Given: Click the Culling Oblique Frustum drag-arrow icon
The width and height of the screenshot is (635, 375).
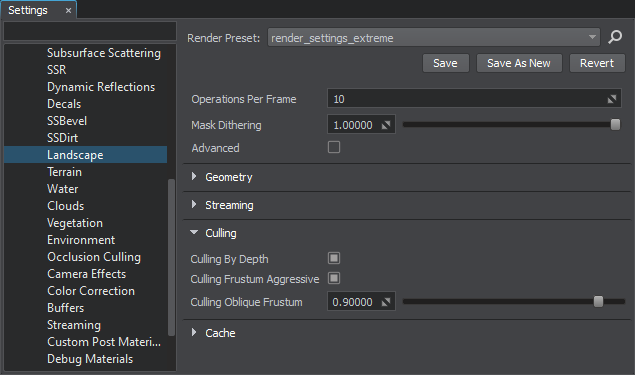Looking at the screenshot, I should pos(386,302).
